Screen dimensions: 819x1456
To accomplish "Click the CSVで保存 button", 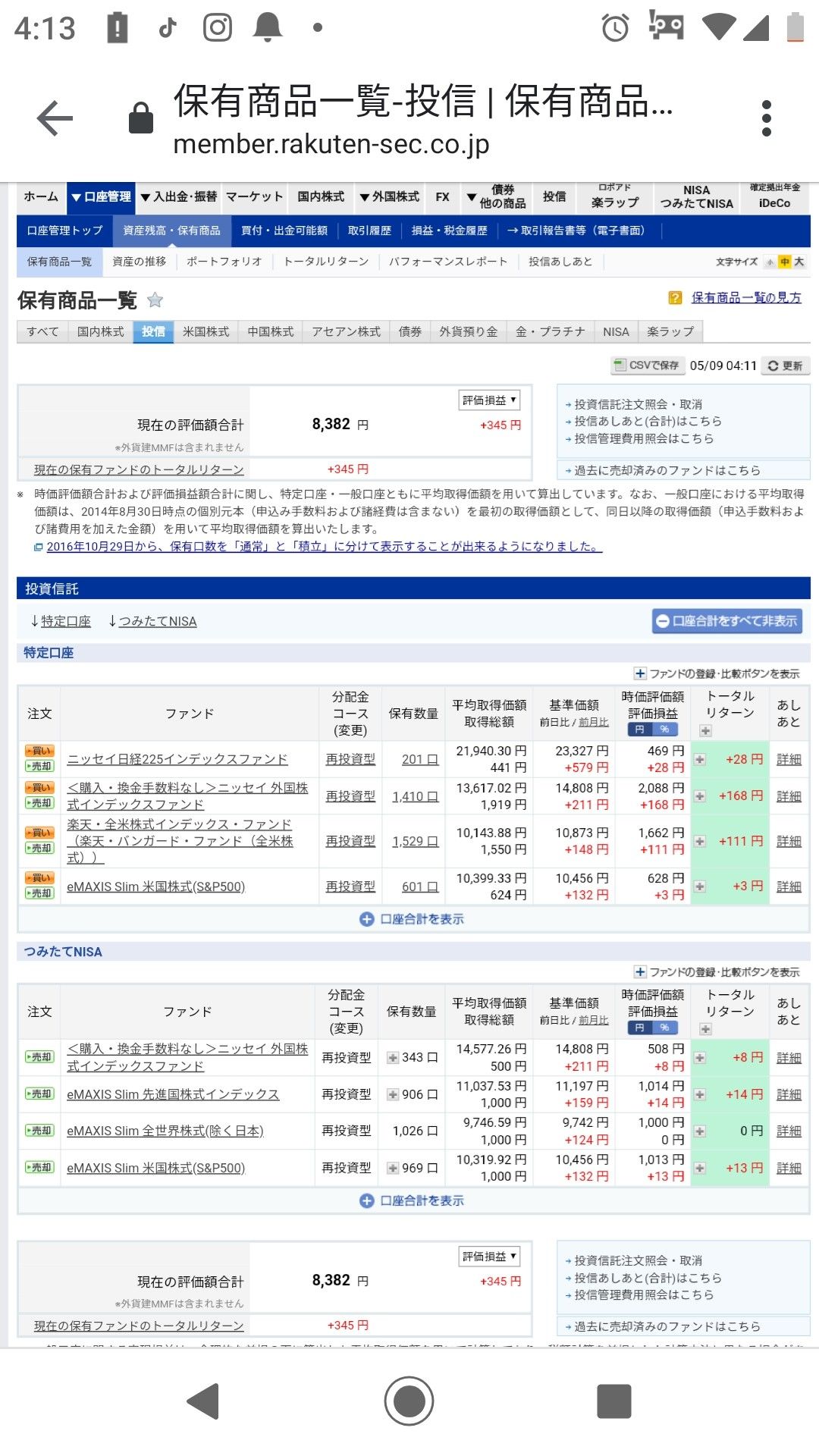I will [648, 366].
